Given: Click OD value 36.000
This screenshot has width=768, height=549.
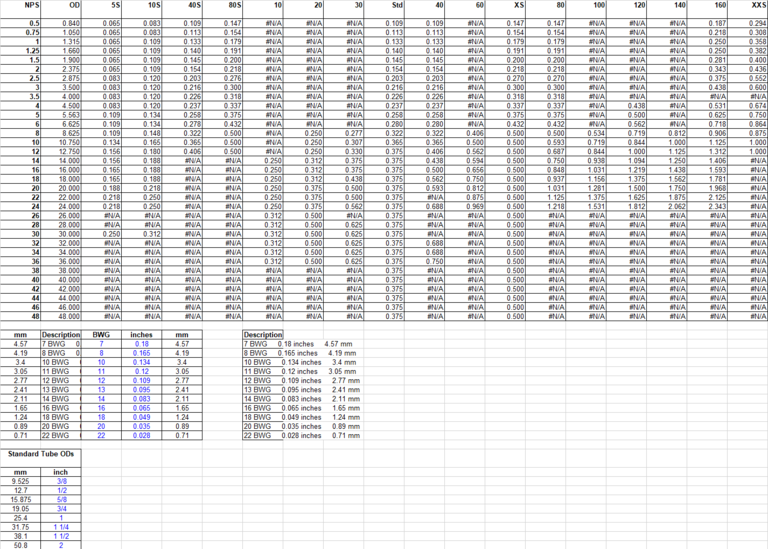Looking at the screenshot, I should click(x=61, y=262).
